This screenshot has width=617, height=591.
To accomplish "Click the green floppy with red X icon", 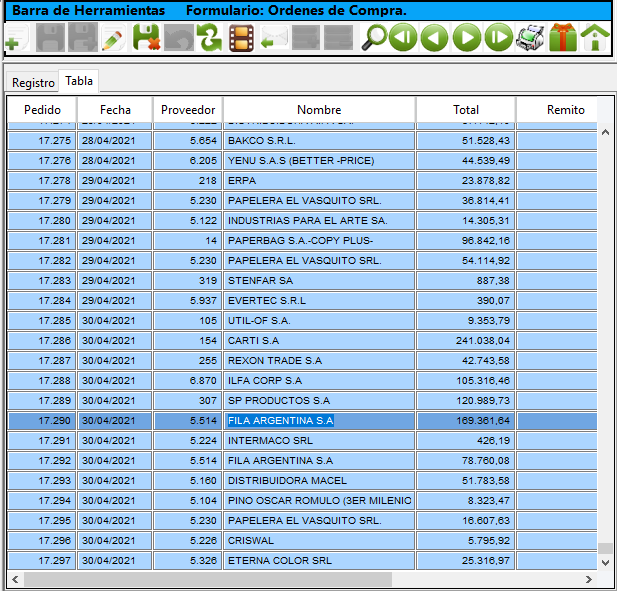I will click(146, 38).
